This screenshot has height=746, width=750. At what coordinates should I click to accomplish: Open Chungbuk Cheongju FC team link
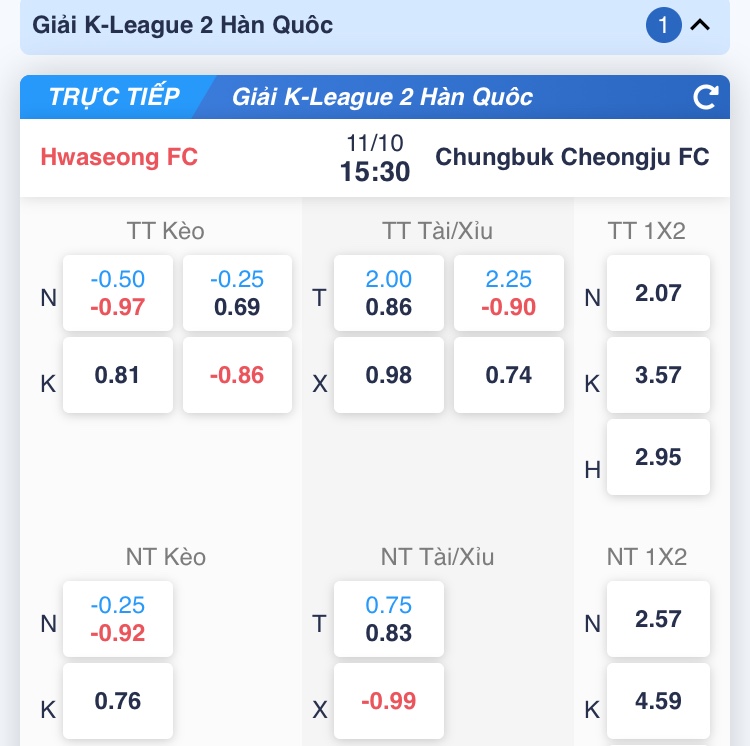click(572, 157)
